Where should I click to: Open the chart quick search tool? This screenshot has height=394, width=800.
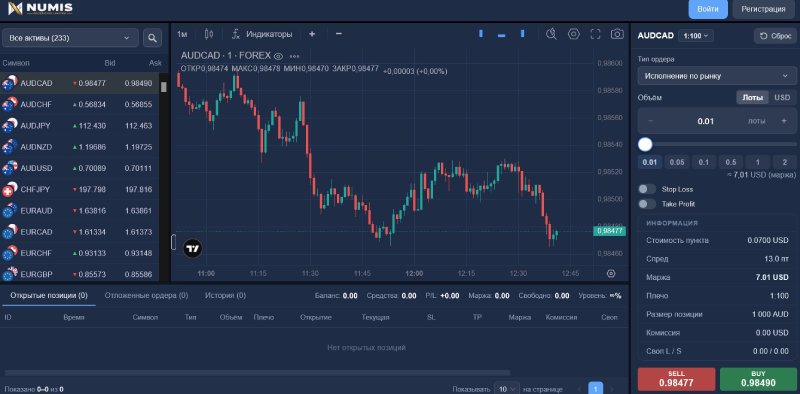coord(551,34)
